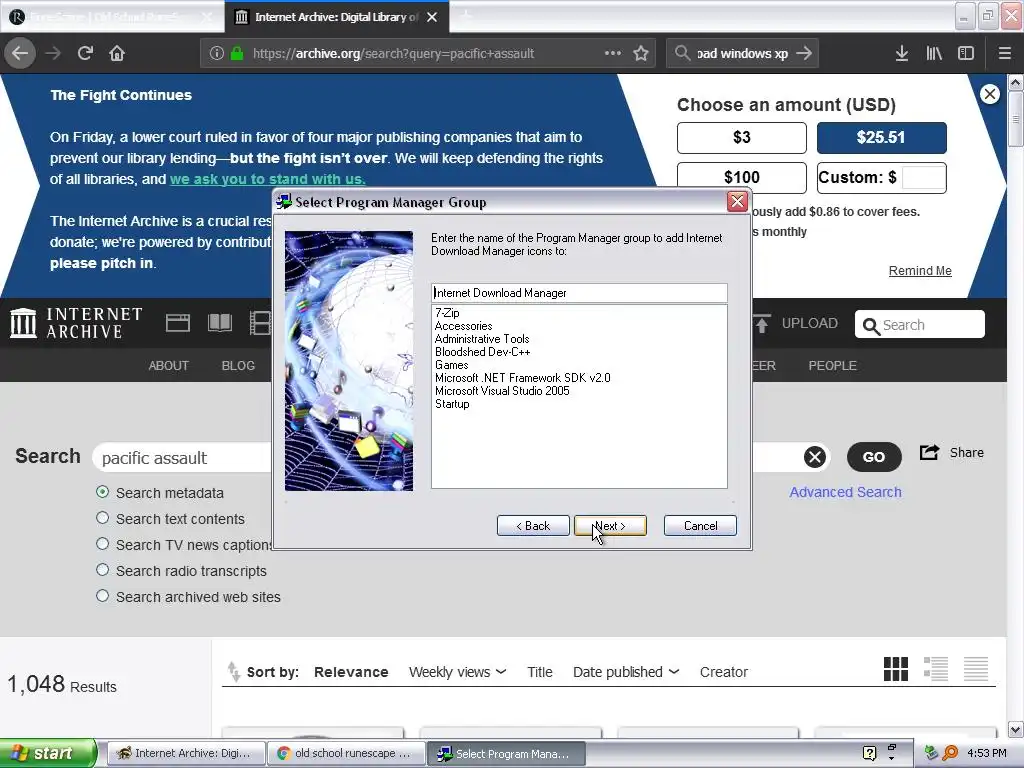Screen dimensions: 1024x768
Task: Open PEOPLE navigation menu item
Action: click(x=832, y=366)
